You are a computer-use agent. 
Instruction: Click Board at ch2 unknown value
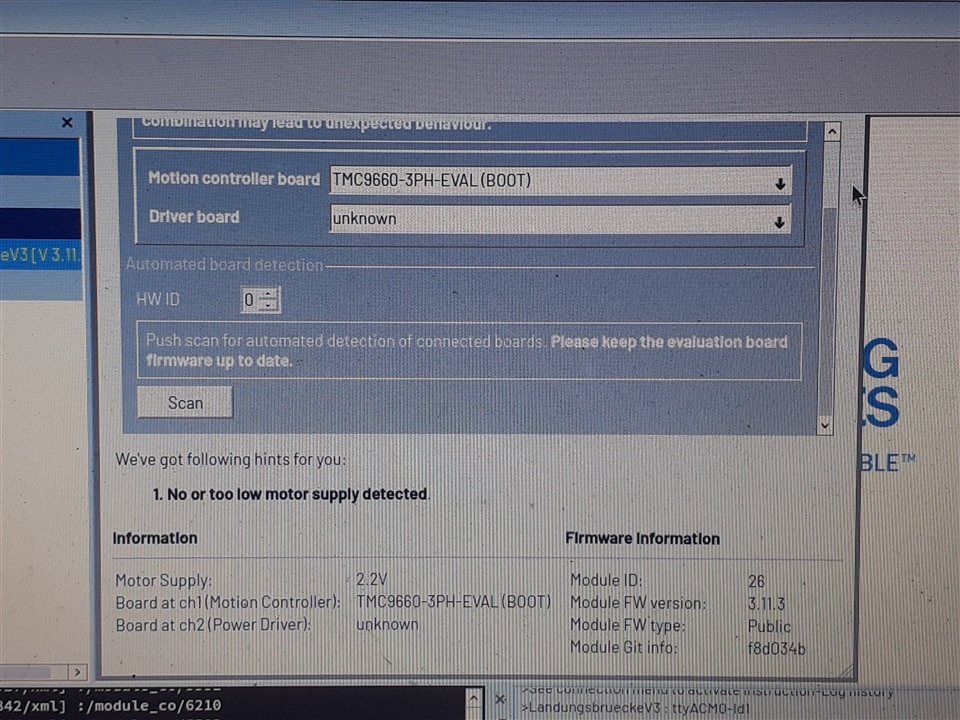tap(388, 624)
